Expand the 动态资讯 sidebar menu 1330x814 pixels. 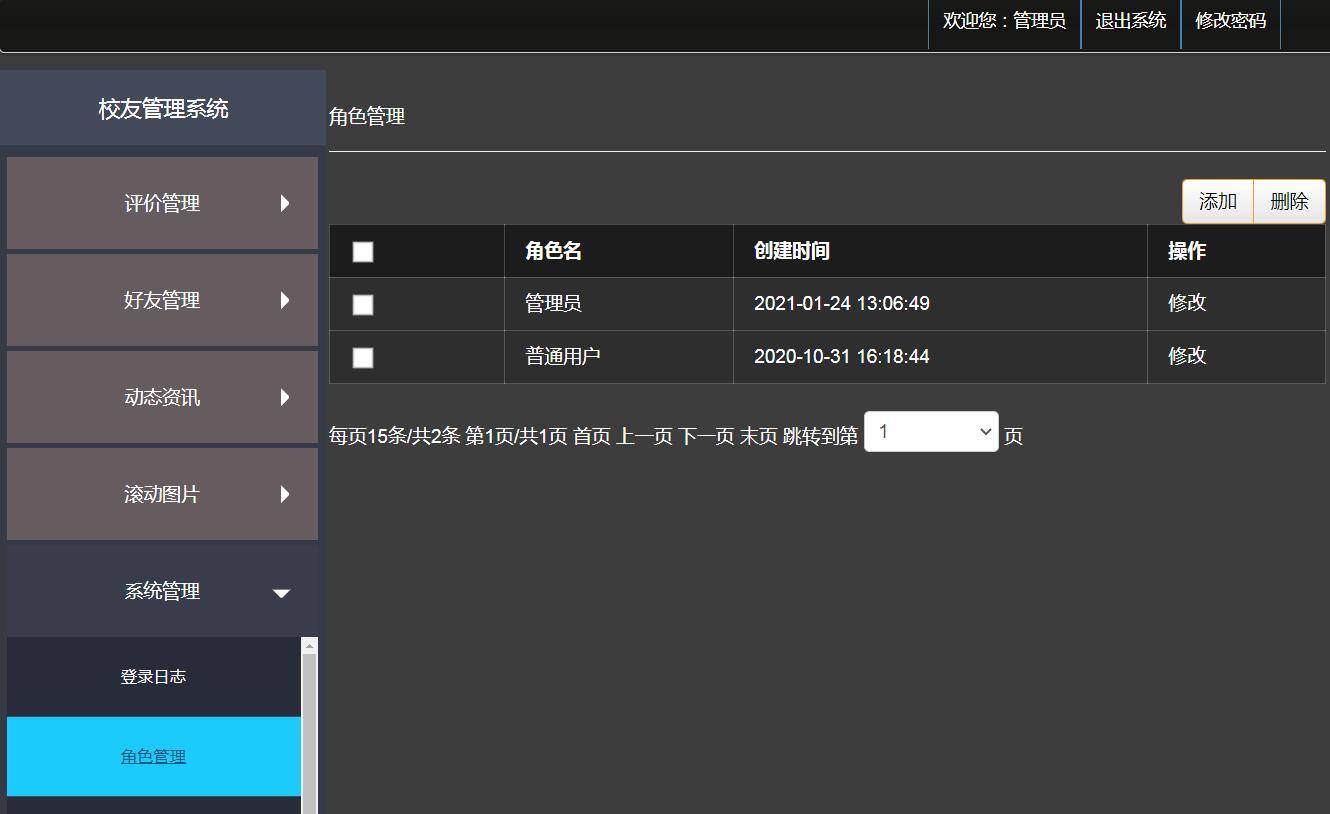click(162, 397)
